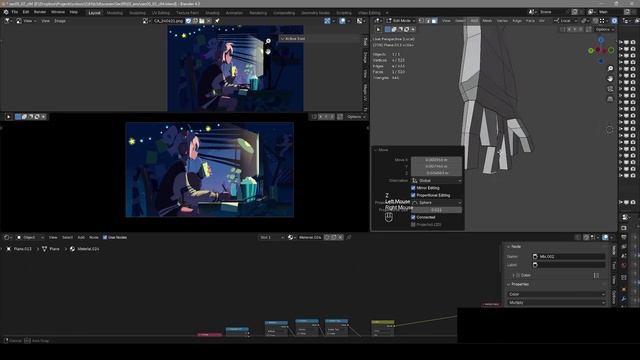Image resolution: width=640 pixels, height=360 pixels.
Task: Open image file folder icon
Action: coord(202,21)
